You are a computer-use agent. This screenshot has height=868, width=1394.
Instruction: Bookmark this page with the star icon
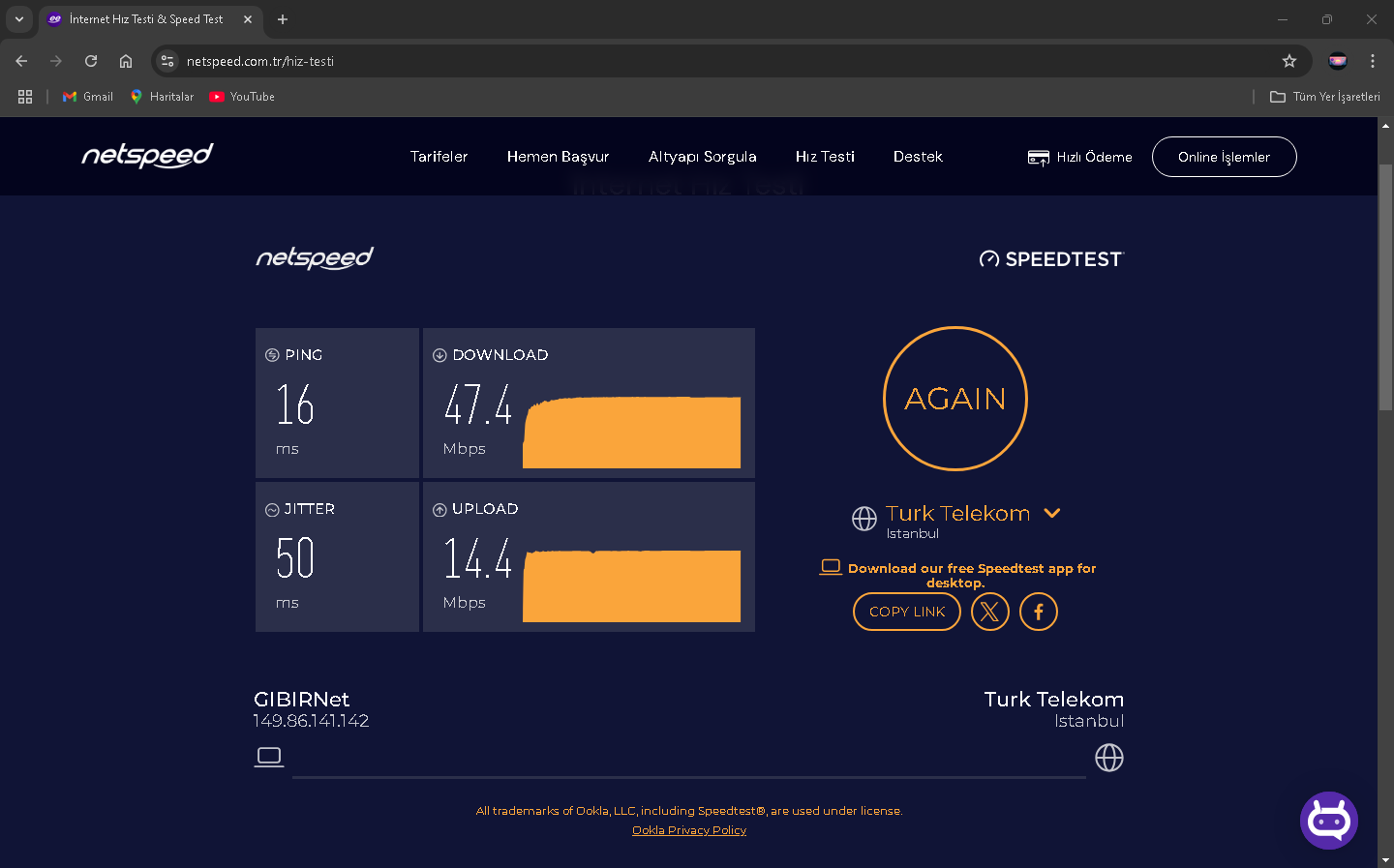pyautogui.click(x=1289, y=61)
